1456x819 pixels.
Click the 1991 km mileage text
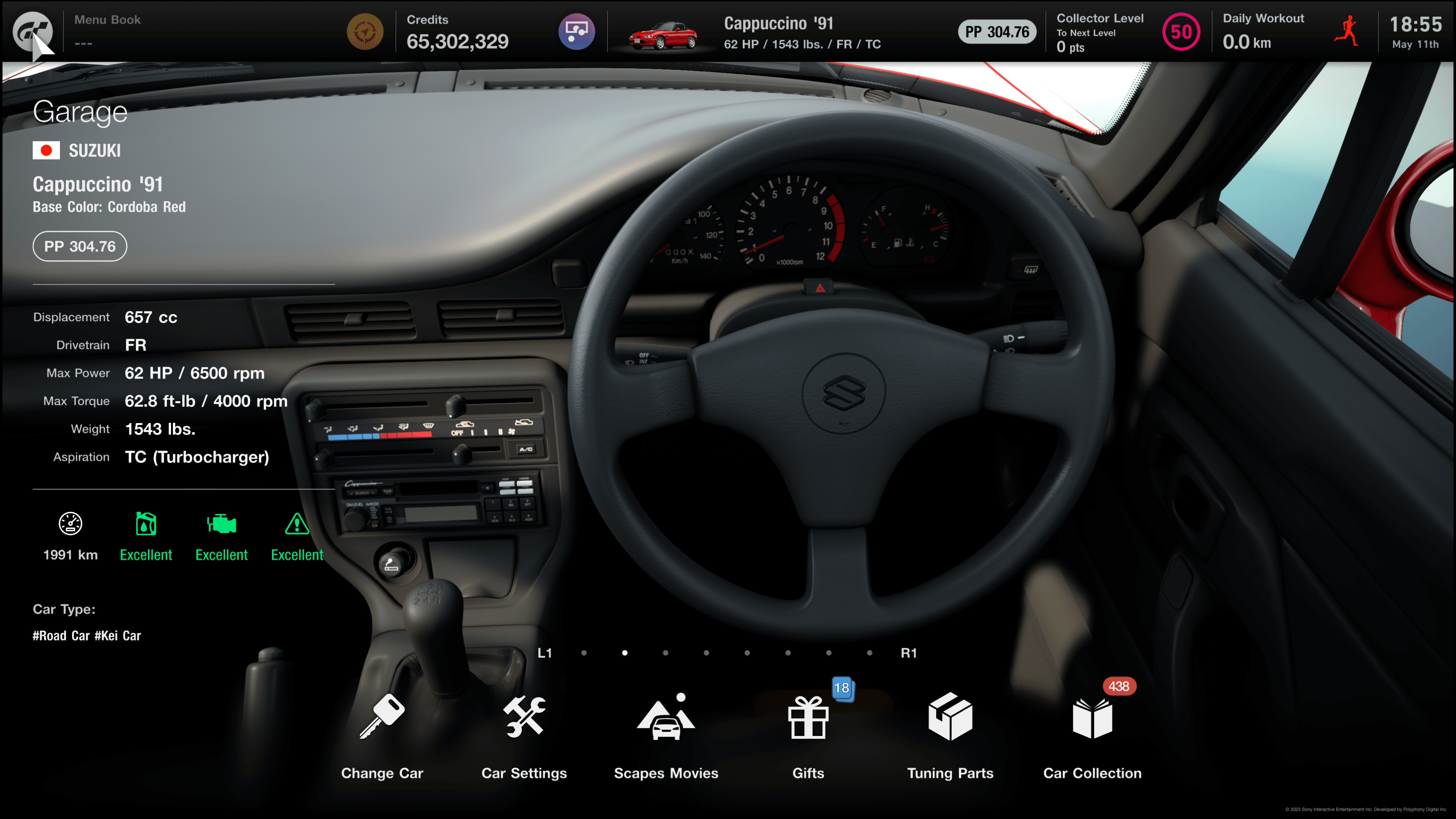[x=71, y=554]
